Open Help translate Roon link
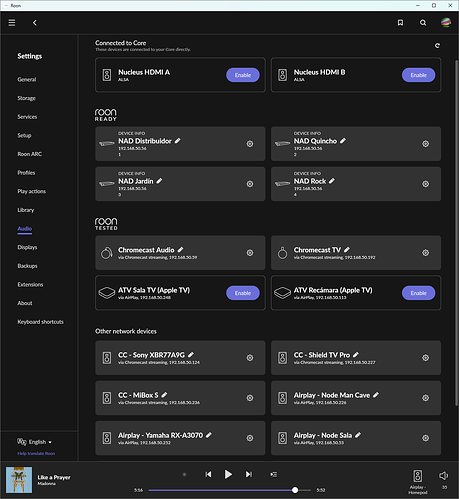 pos(36,453)
